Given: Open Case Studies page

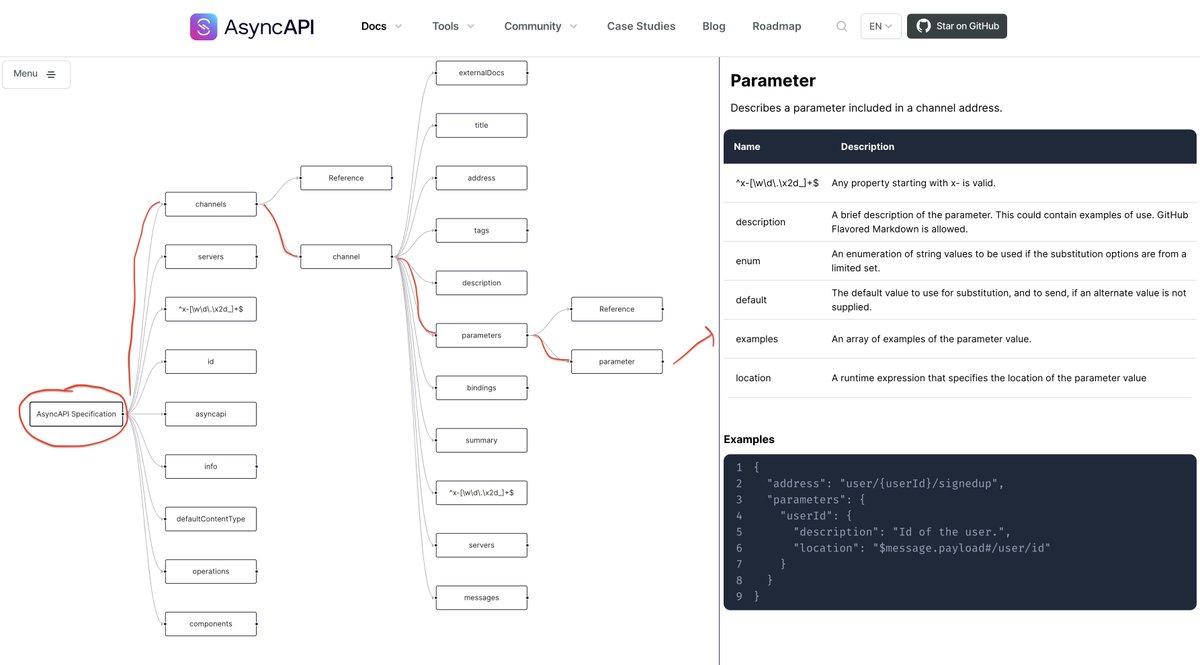Looking at the screenshot, I should click(641, 26).
